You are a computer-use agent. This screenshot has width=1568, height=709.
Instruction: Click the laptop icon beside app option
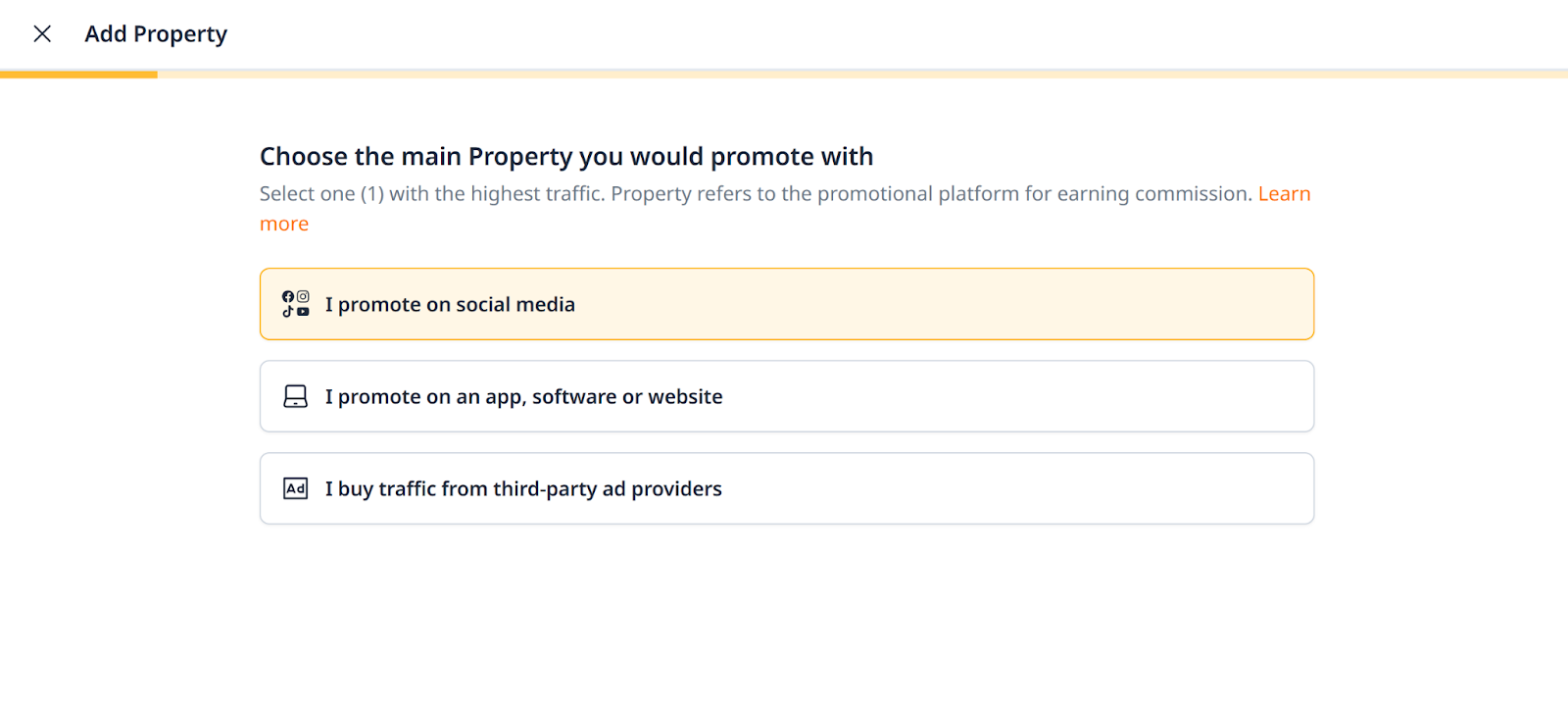[x=295, y=396]
